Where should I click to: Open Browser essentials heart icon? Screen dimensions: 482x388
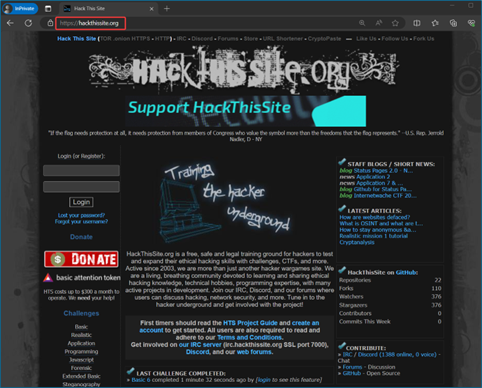coord(471,23)
